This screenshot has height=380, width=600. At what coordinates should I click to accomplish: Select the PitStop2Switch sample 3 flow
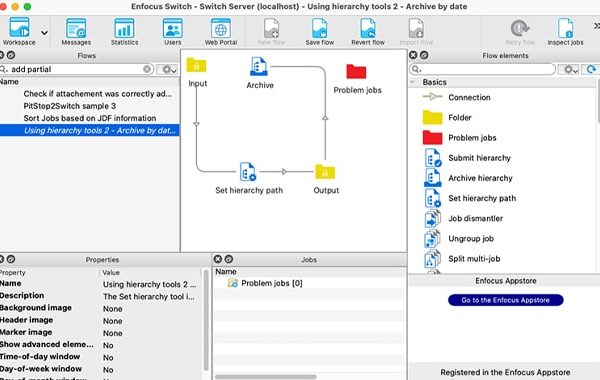[x=70, y=106]
